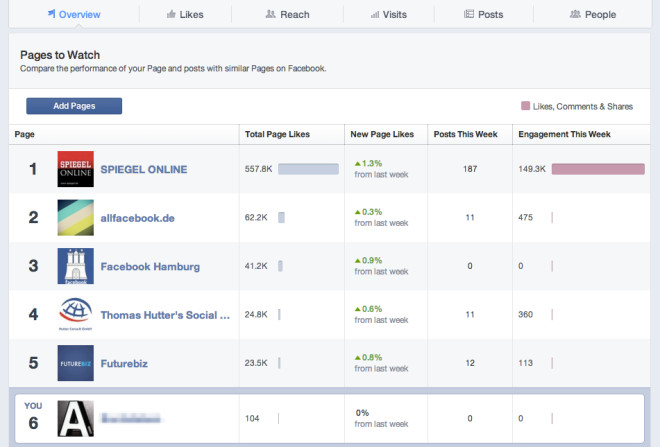
Task: Click the 187 posts this week value
Action: point(470,169)
